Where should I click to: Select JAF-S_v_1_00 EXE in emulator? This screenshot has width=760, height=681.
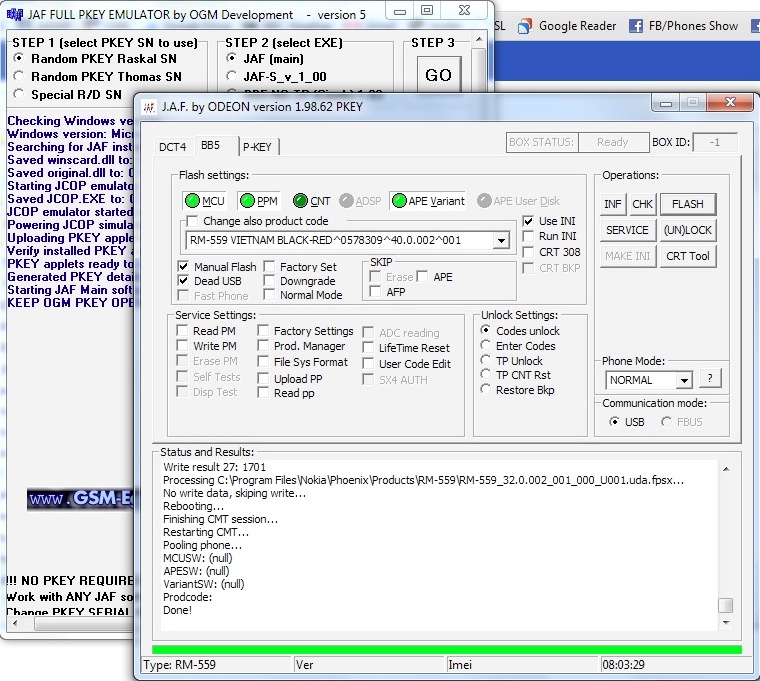232,76
